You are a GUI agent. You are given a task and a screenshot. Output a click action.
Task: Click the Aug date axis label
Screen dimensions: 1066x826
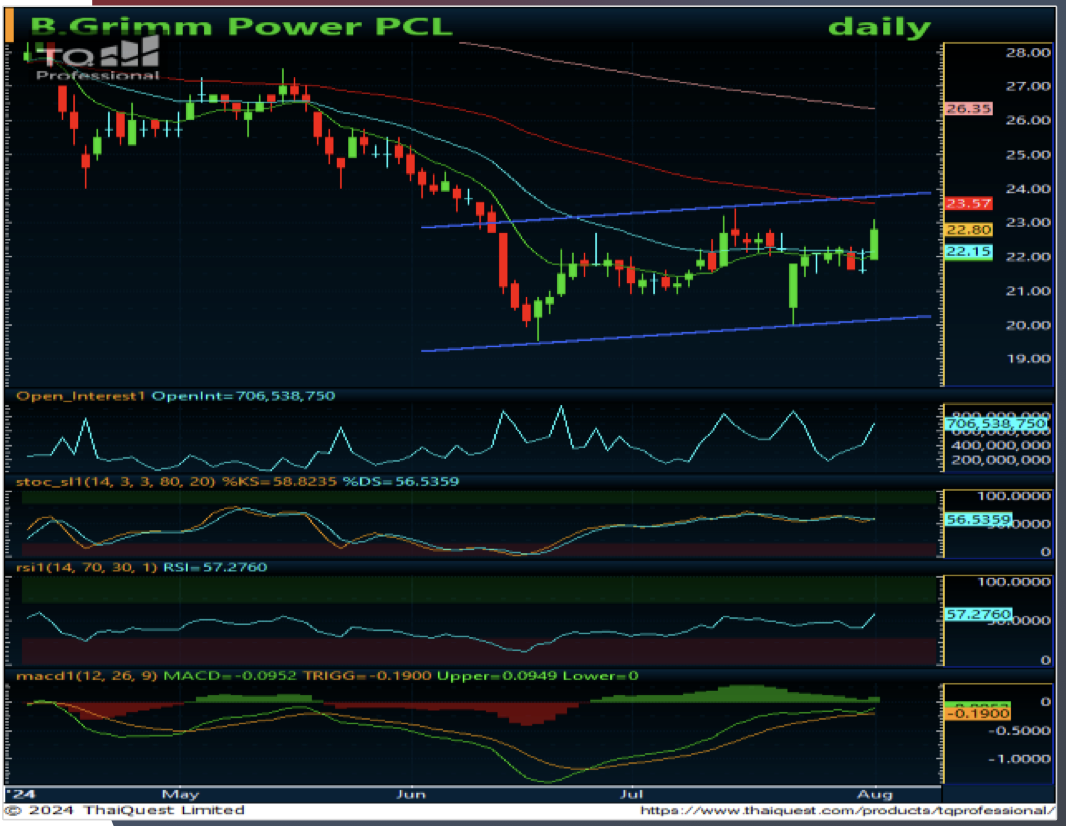click(x=876, y=795)
